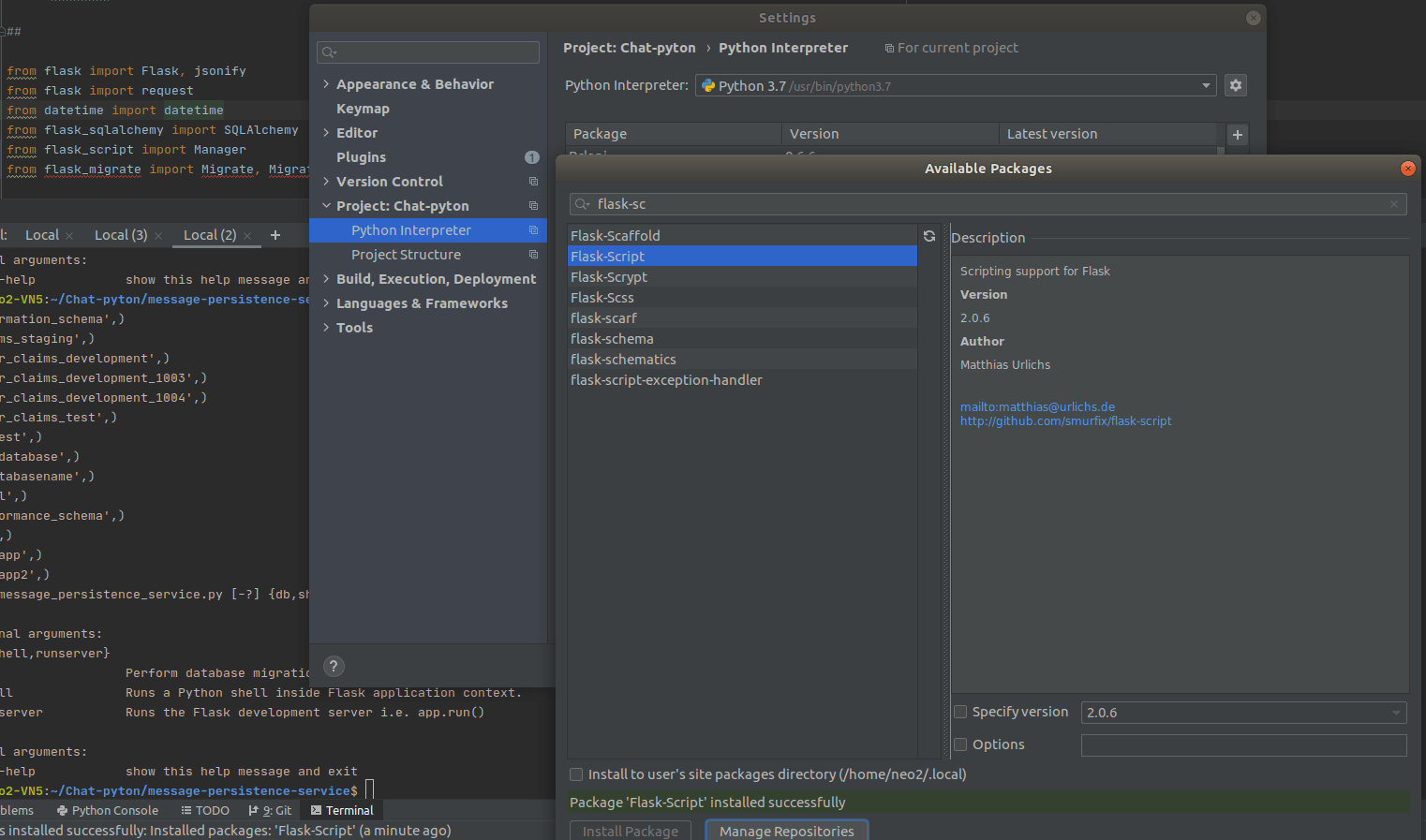Open the Python Interpreter dropdown
Screen dimensions: 1426x840
[956, 86]
